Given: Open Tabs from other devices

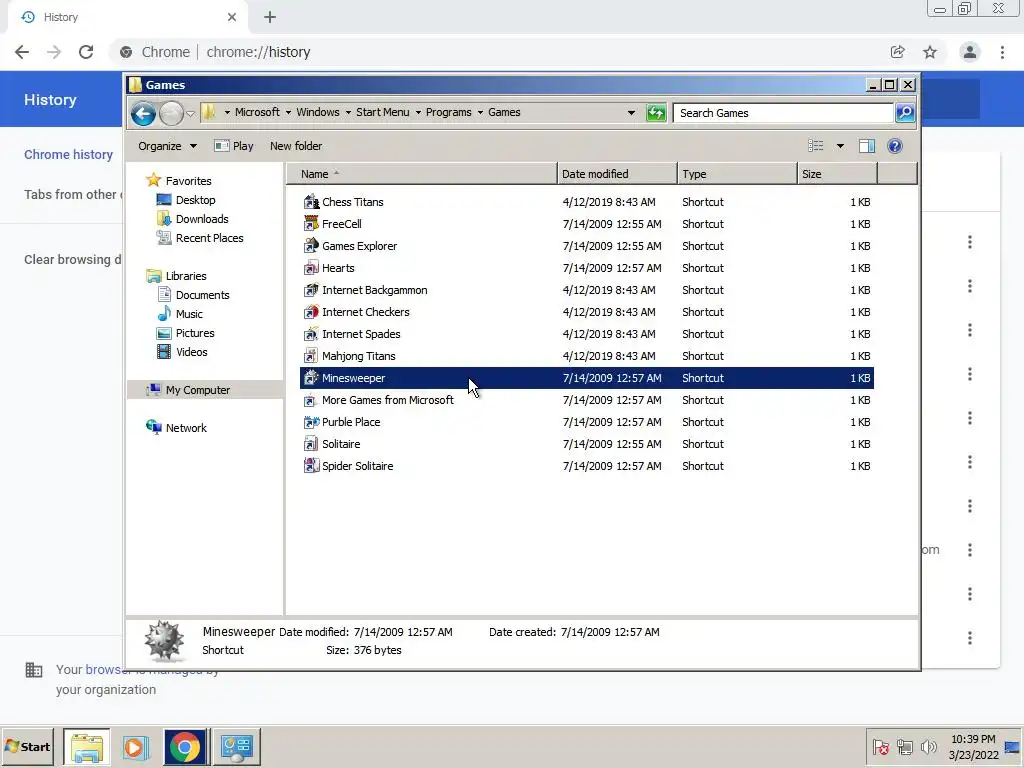Looking at the screenshot, I should tap(73, 195).
